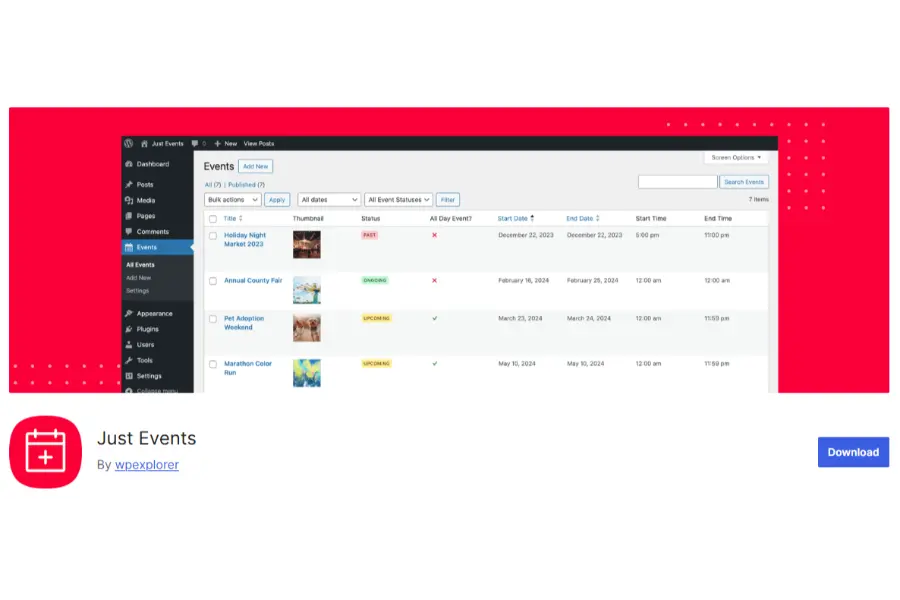This screenshot has width=900, height=600.
Task: Sort table by Start Date column
Action: pyautogui.click(x=516, y=219)
